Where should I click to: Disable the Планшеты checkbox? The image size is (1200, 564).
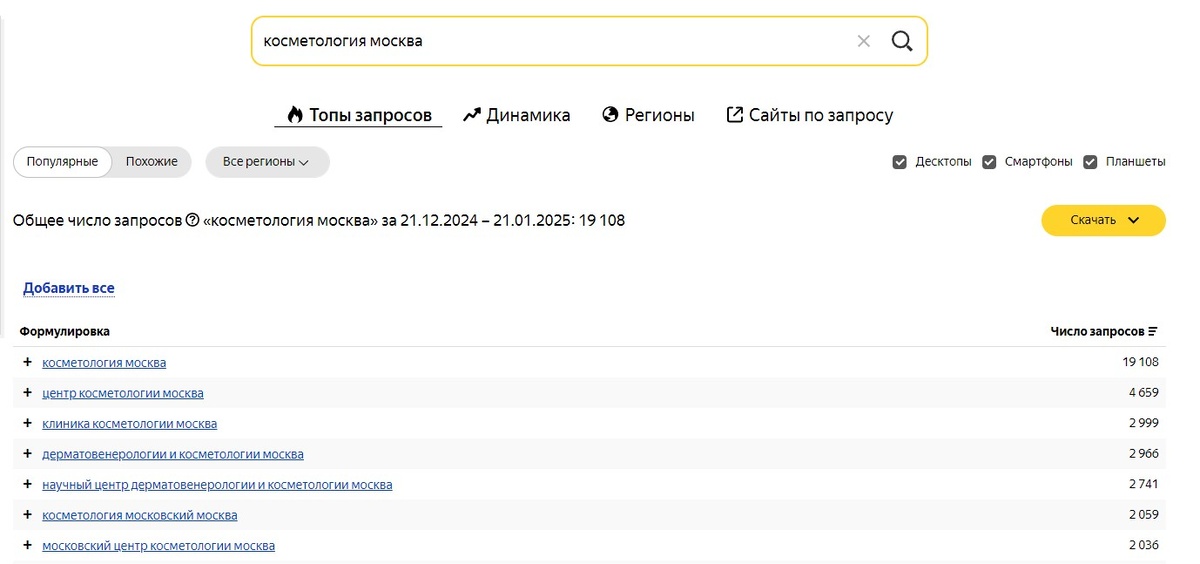click(1091, 162)
